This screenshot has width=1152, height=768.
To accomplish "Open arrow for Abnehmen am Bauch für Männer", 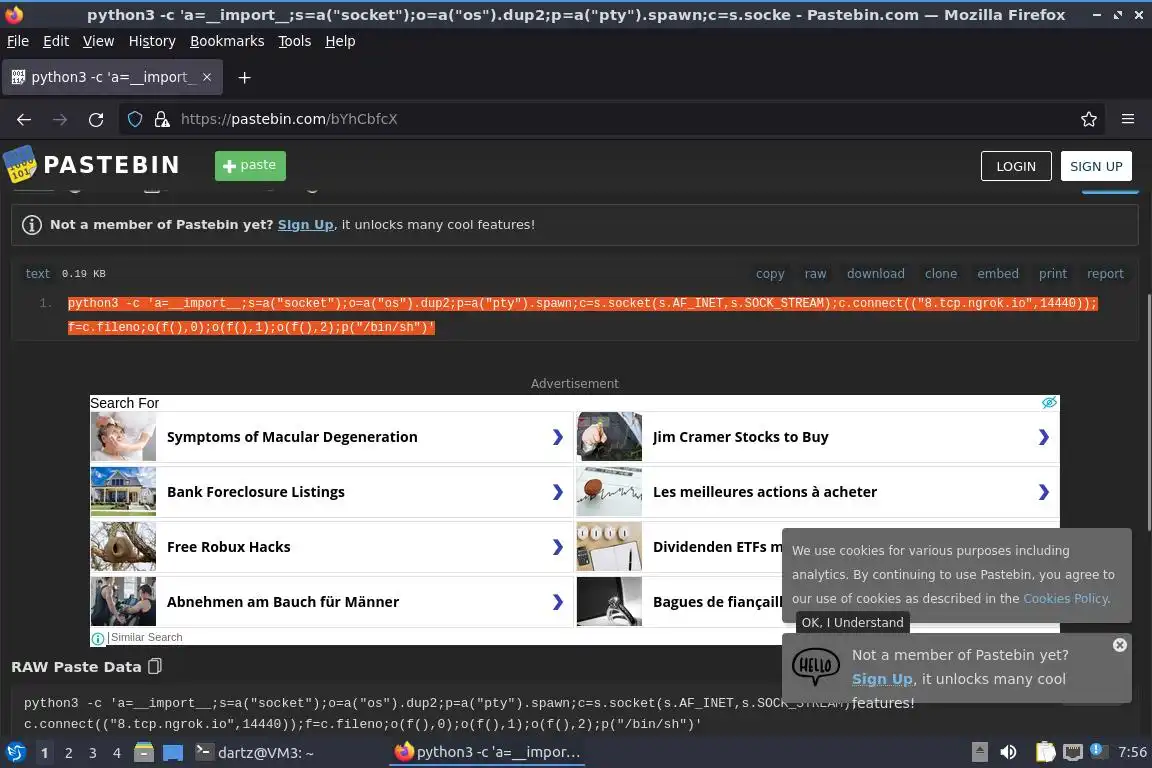I will click(558, 602).
